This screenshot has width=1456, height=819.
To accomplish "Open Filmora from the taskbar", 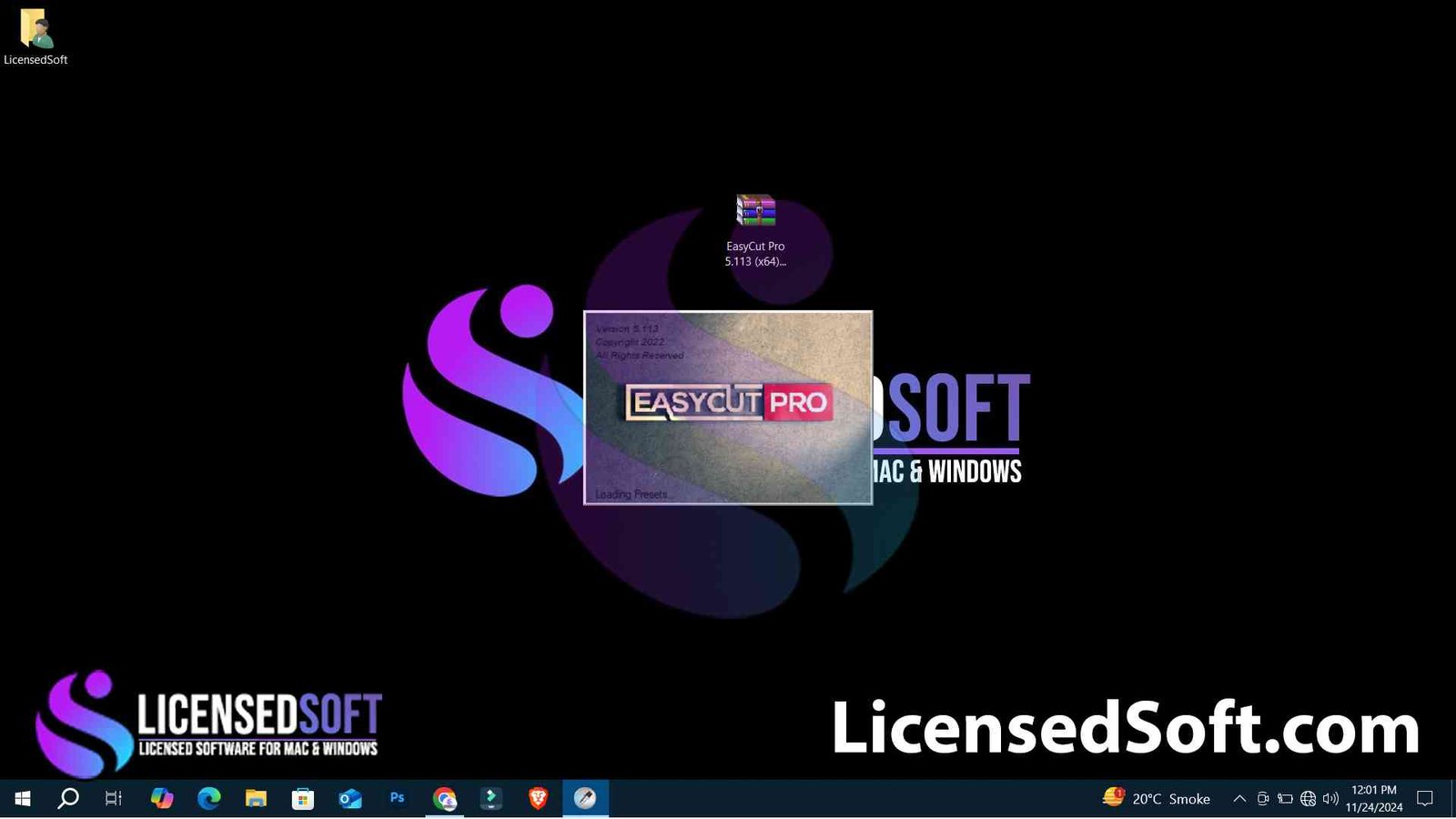I will (491, 798).
